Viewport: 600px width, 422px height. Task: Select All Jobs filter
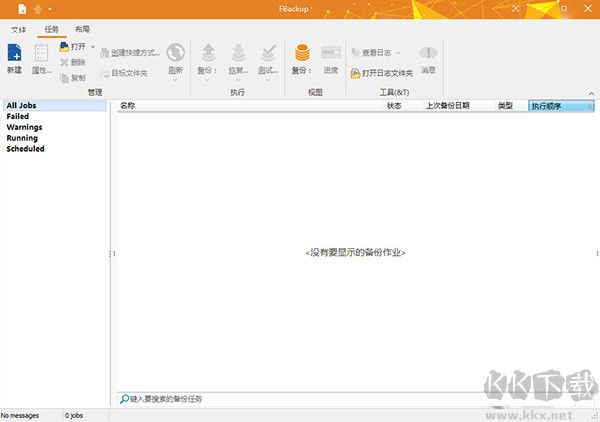tap(54, 106)
